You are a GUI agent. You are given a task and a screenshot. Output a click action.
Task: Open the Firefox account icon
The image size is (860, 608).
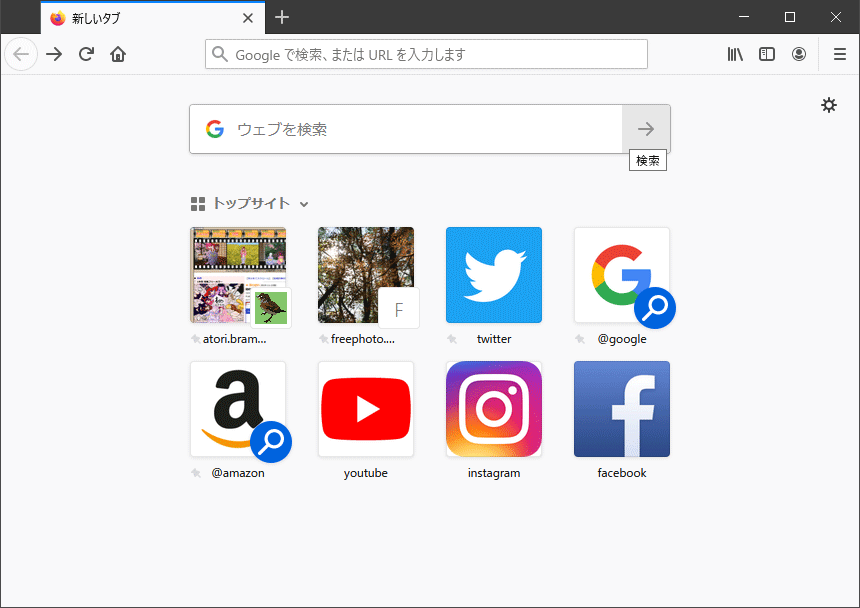click(799, 54)
